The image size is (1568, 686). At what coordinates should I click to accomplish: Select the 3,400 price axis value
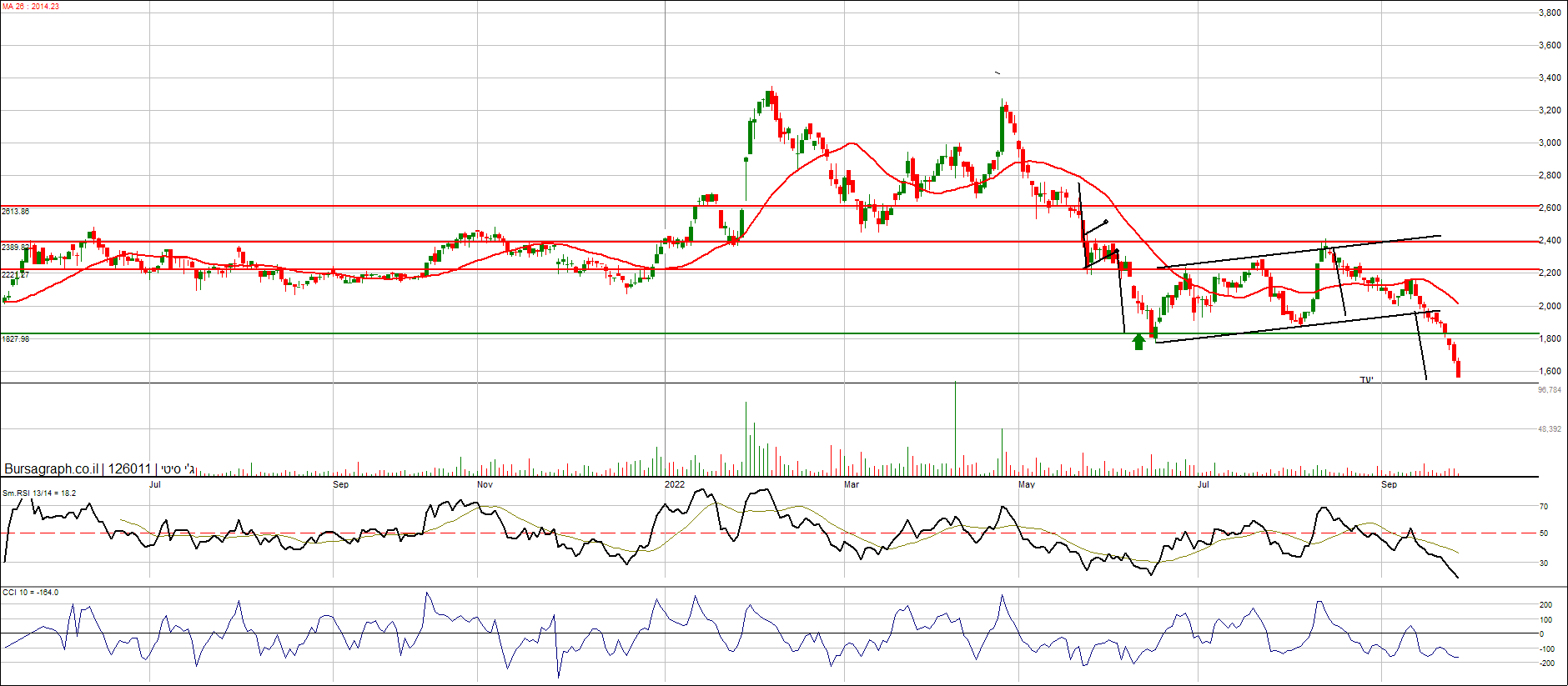(1550, 78)
